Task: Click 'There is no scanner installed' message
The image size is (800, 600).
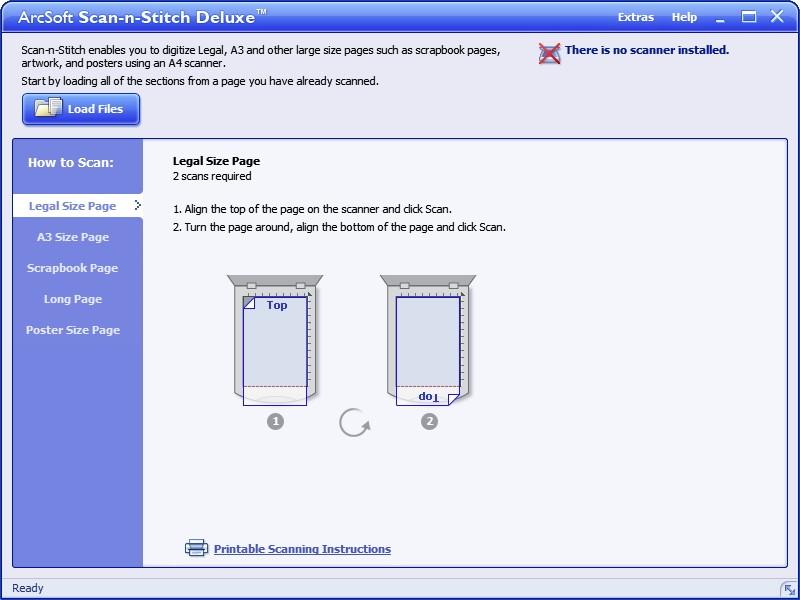Action: coord(646,50)
